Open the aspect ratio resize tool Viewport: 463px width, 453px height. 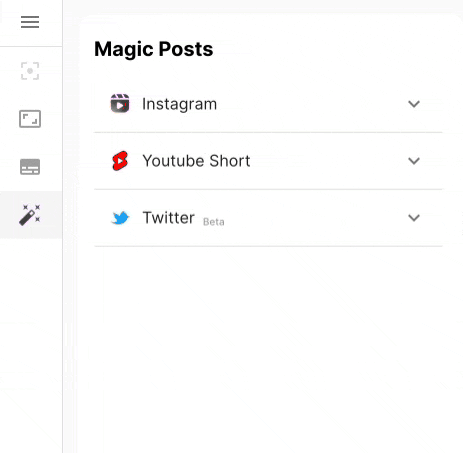click(30, 119)
